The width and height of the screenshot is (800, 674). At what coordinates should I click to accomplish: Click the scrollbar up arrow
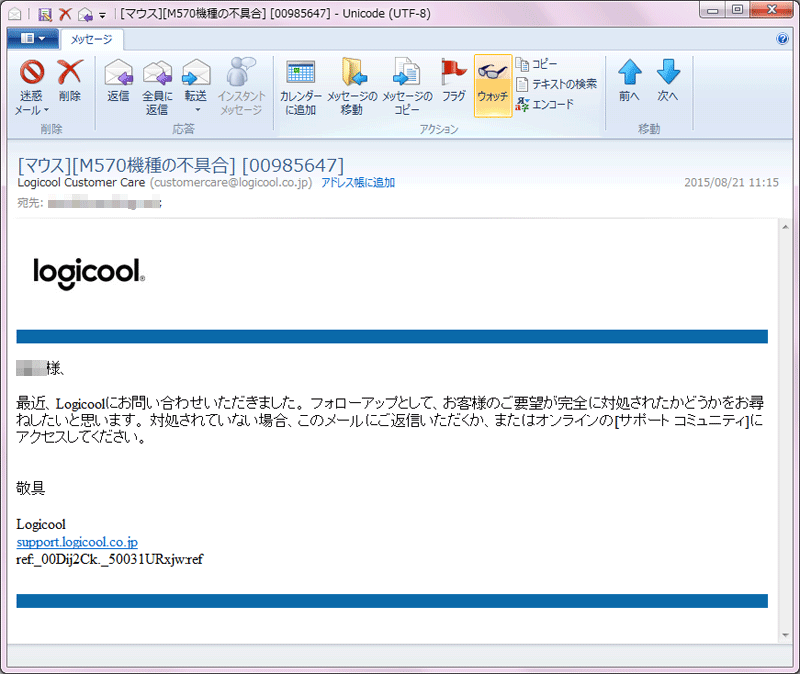pos(785,227)
